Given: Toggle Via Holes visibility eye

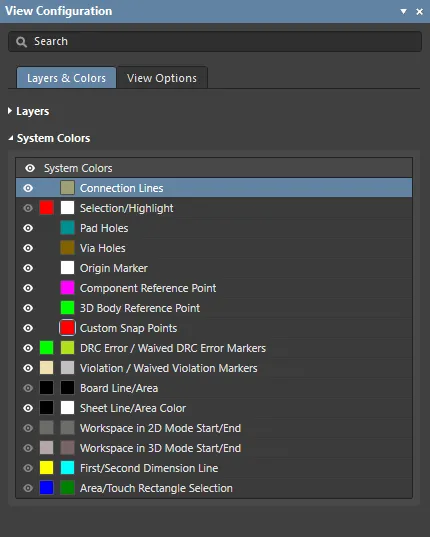Looking at the screenshot, I should coord(28,248).
